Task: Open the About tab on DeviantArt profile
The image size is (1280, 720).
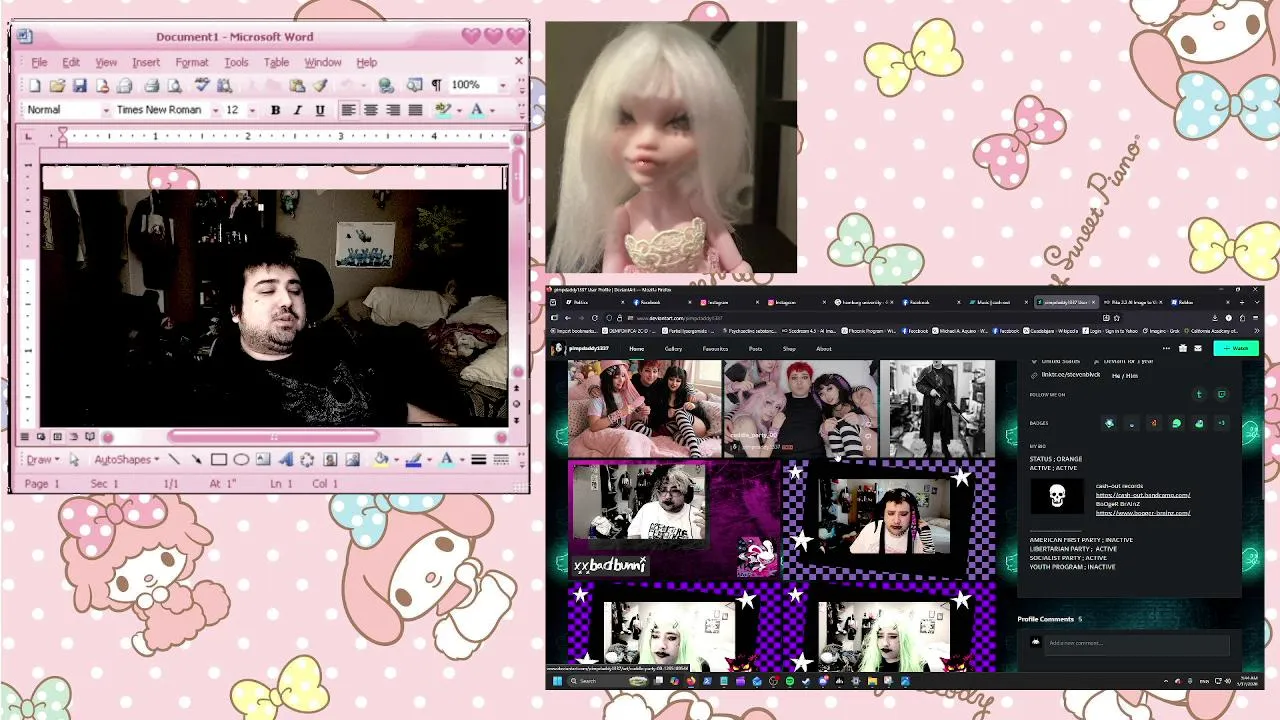Action: coord(824,349)
